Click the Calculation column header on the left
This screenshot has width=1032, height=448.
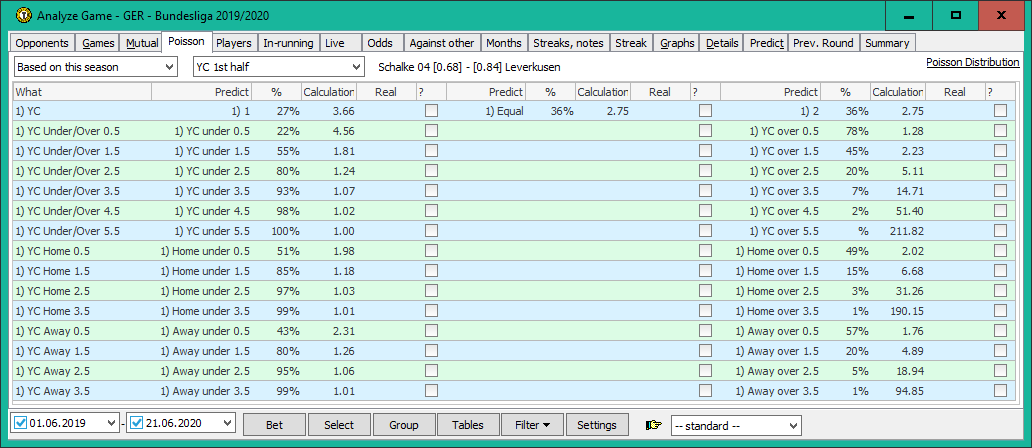pos(329,92)
